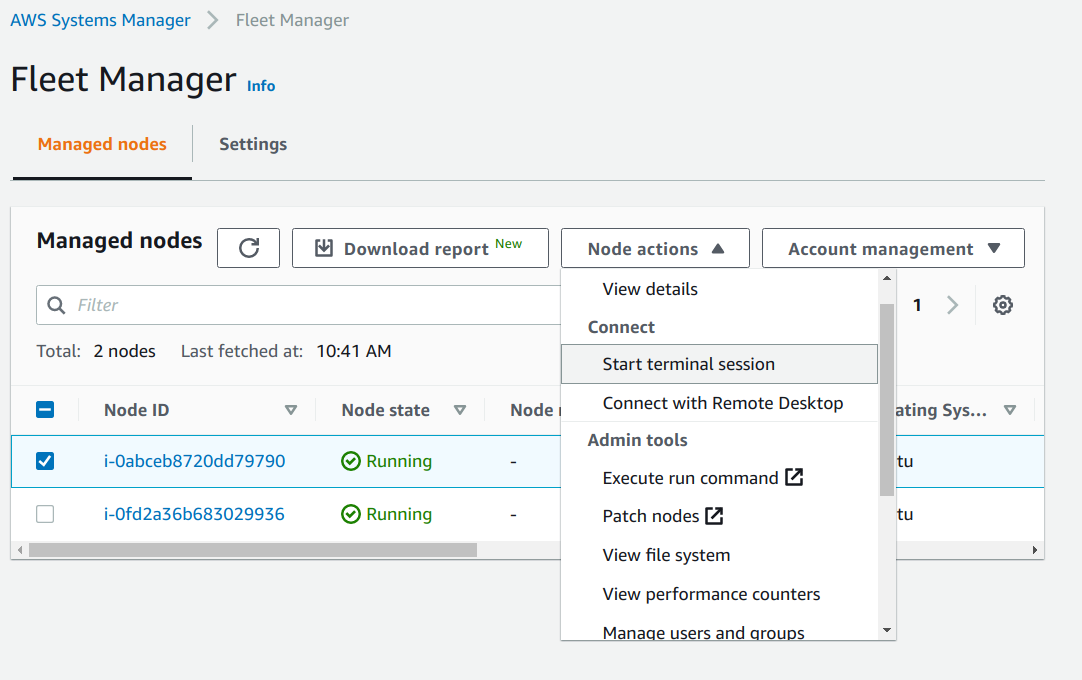Uncheck the node i-0abceb8720dd79790 checkbox
Image resolution: width=1082 pixels, height=680 pixels.
(45, 461)
